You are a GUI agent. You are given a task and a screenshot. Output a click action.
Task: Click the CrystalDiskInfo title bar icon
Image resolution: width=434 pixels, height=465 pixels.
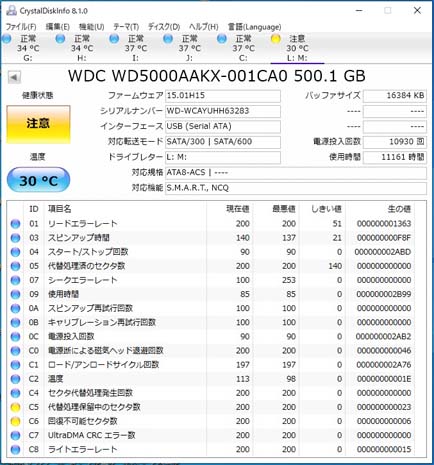coord(11,11)
